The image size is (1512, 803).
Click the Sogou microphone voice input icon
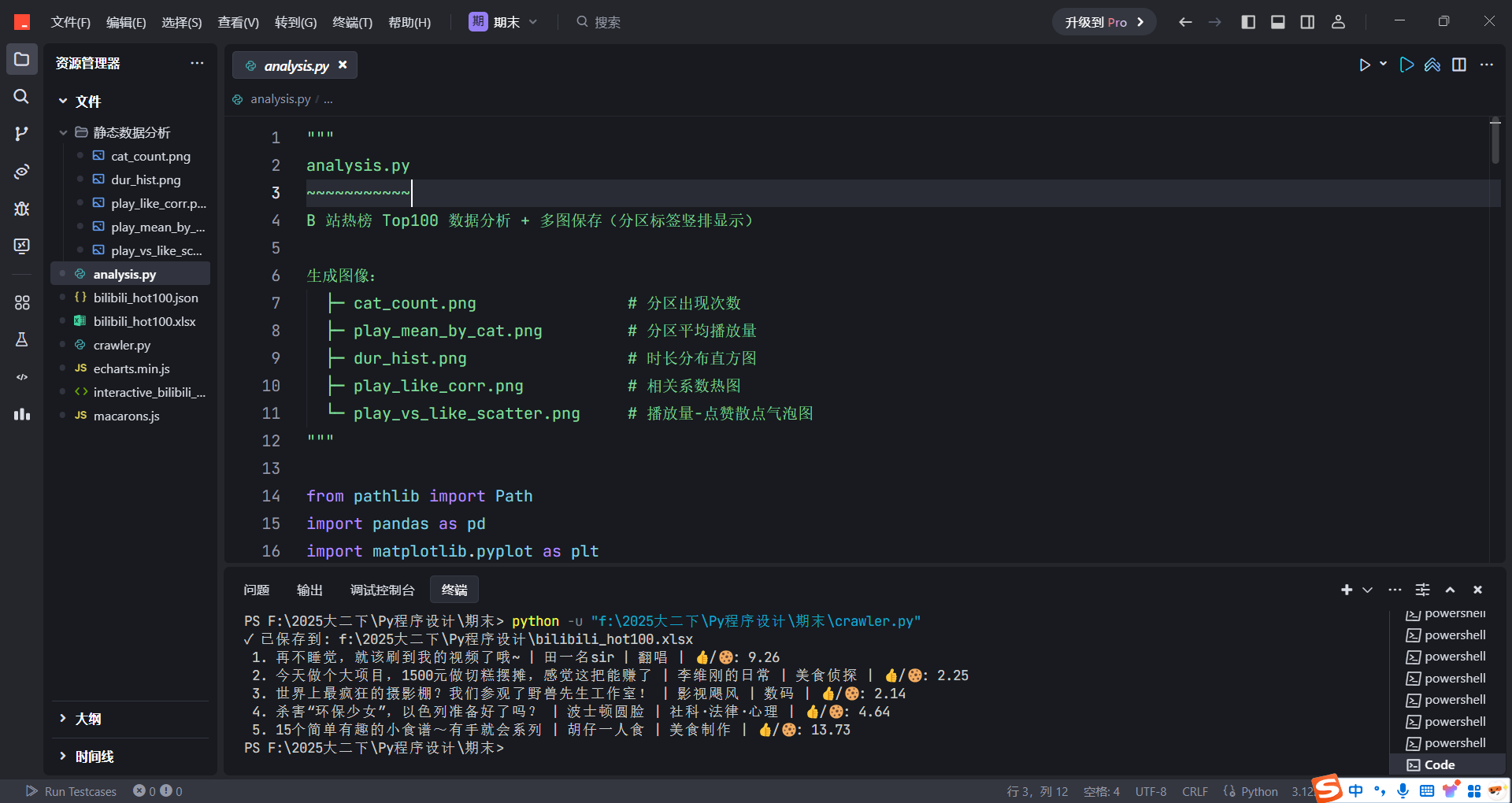click(1403, 790)
